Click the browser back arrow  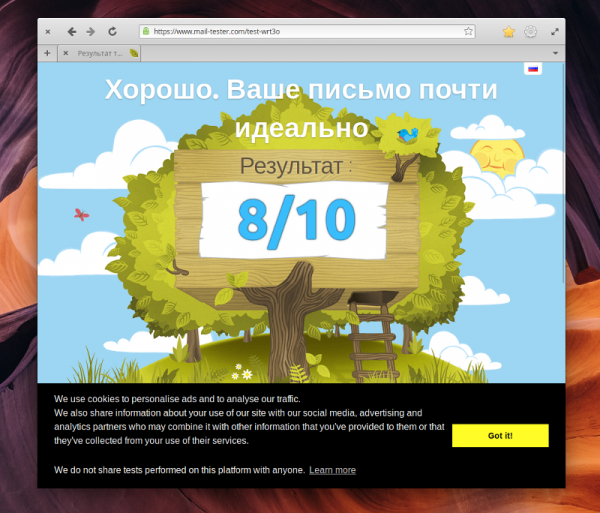[72, 32]
